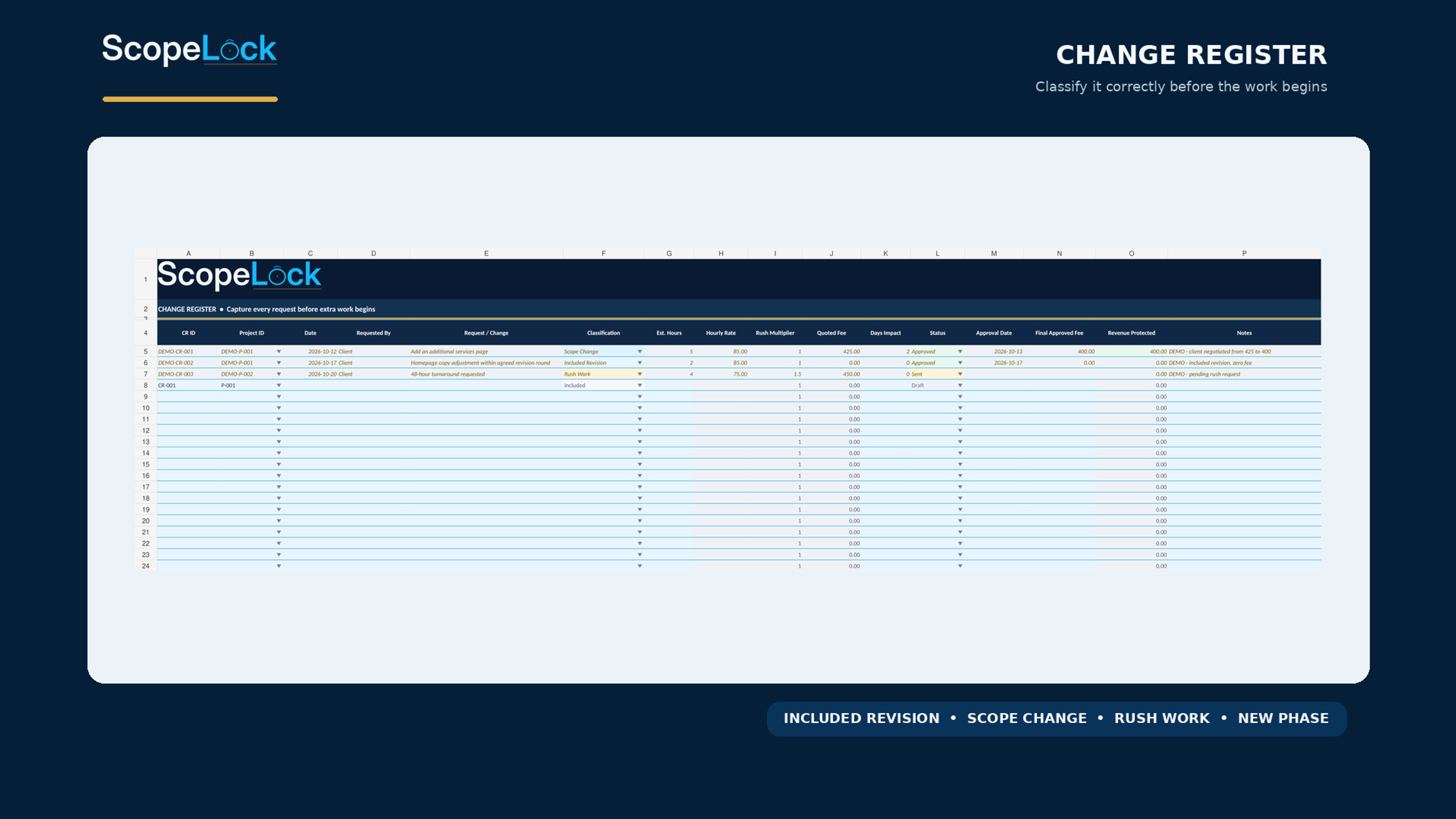This screenshot has height=819, width=1456.
Task: Open Project ID dropdown for DEMO-CR-001
Action: pyautogui.click(x=279, y=351)
